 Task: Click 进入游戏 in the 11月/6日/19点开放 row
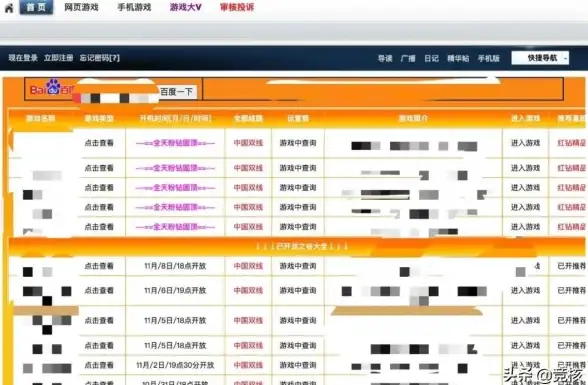coord(525,290)
